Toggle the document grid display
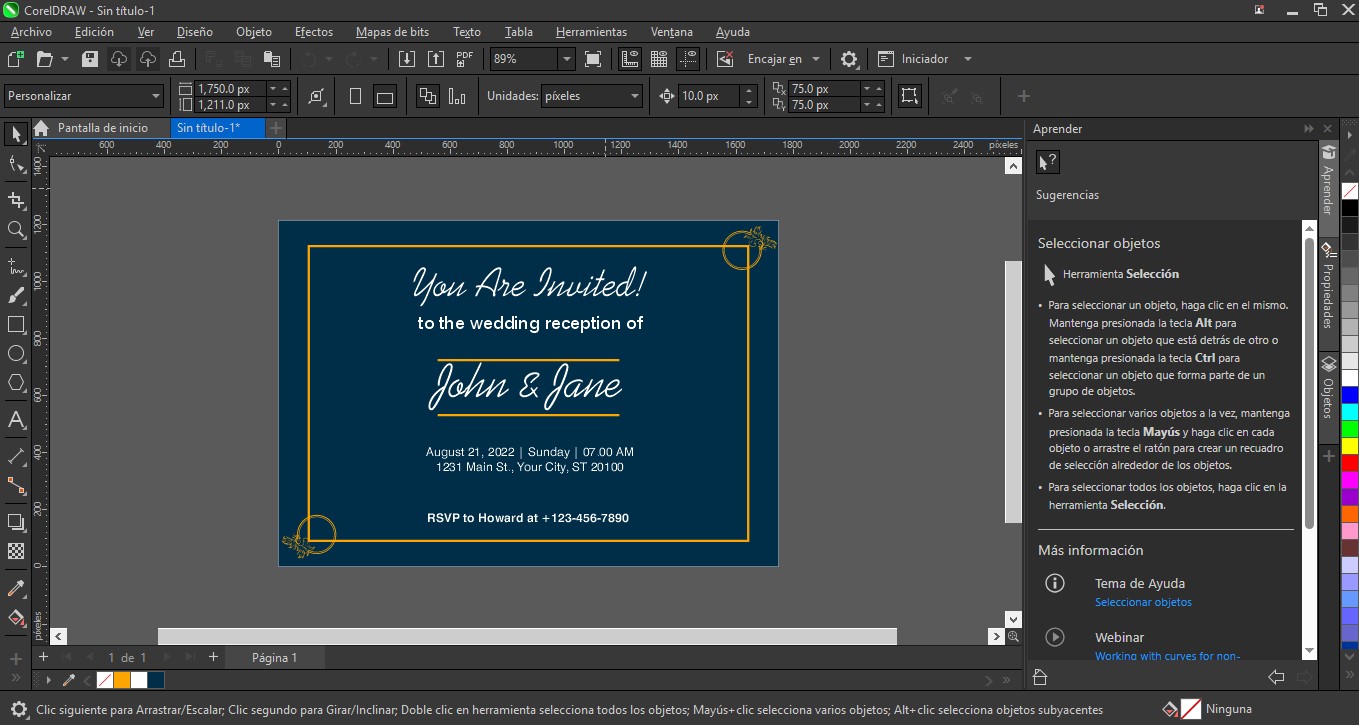 pos(660,58)
